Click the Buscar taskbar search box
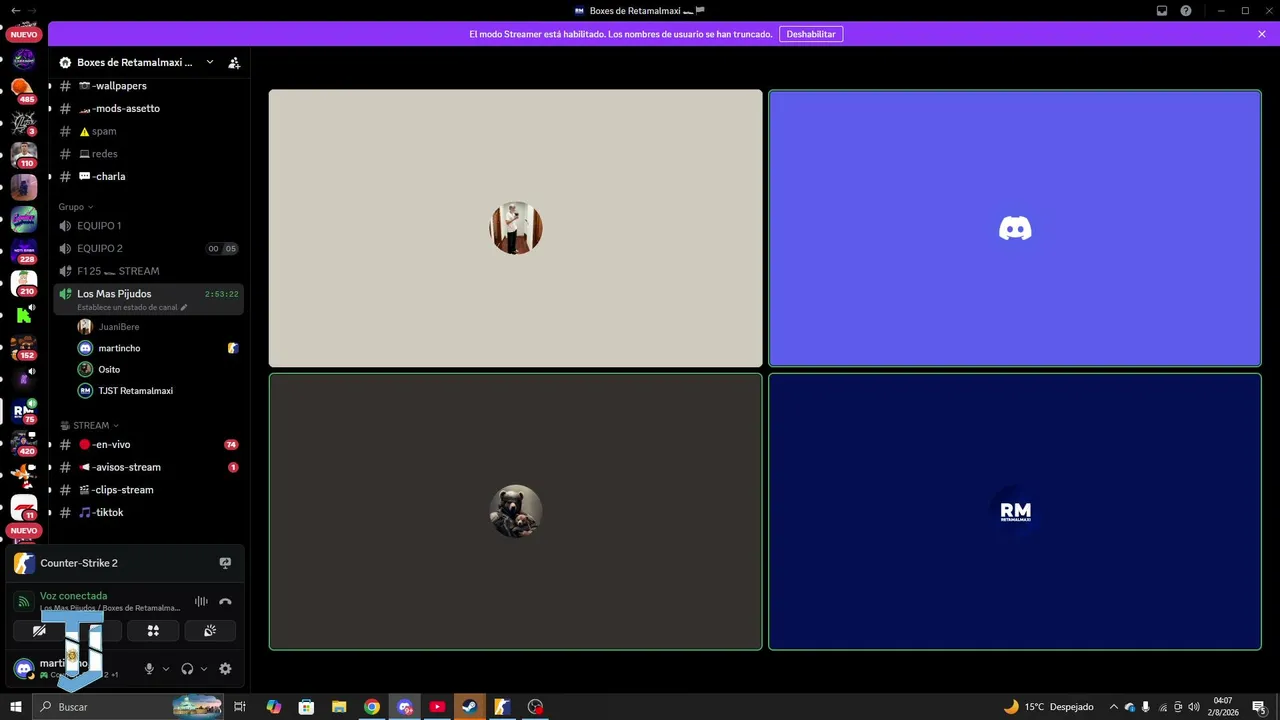The height and width of the screenshot is (720, 1280). 129,707
